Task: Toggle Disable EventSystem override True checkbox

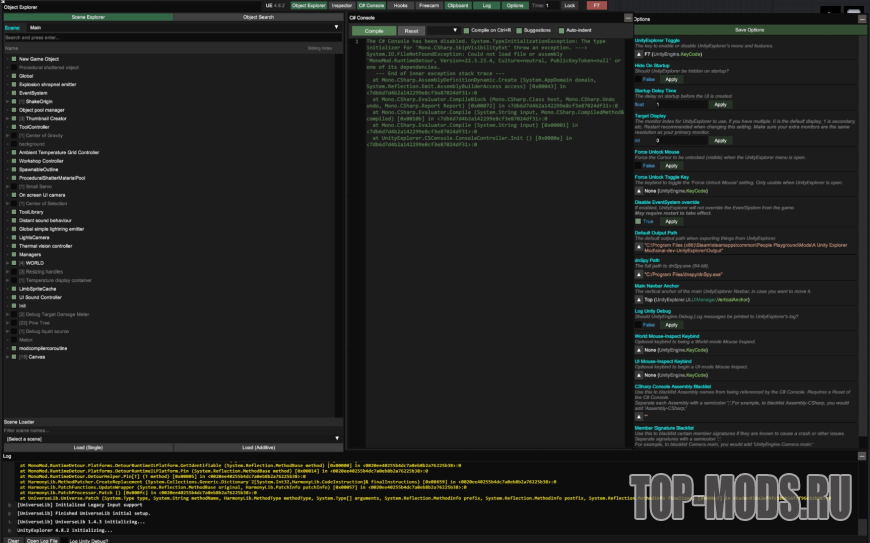Action: 638,221
